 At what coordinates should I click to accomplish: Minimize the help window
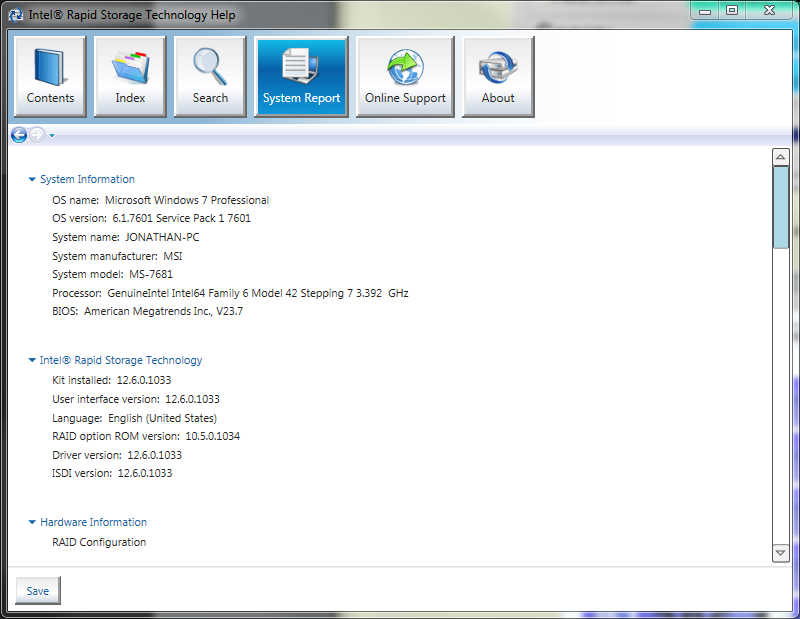coord(705,11)
